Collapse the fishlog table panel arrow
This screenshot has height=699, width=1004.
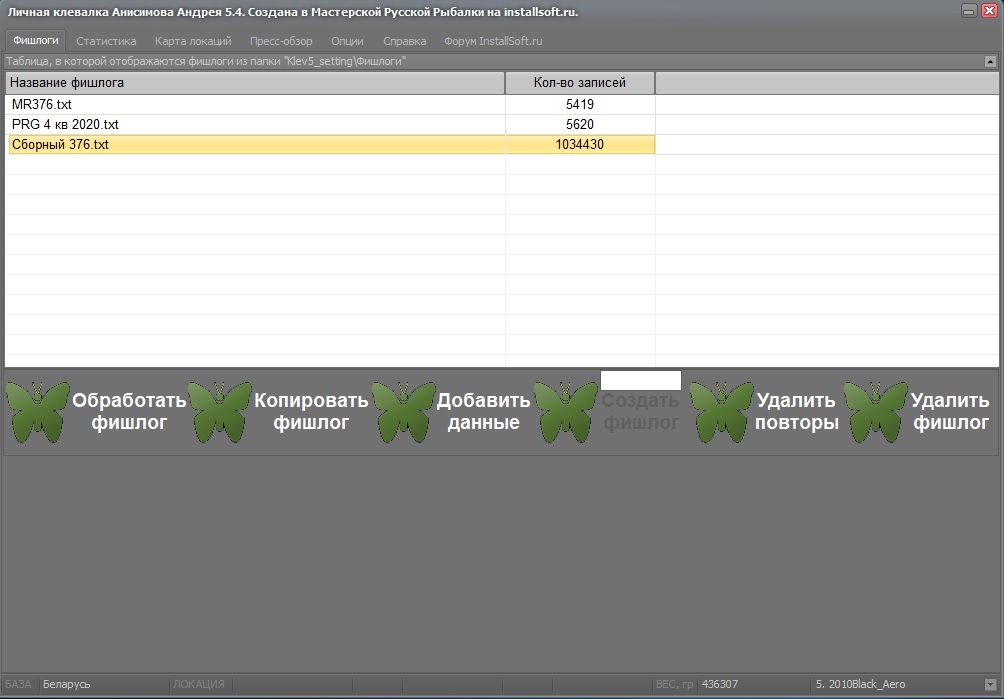[x=990, y=61]
